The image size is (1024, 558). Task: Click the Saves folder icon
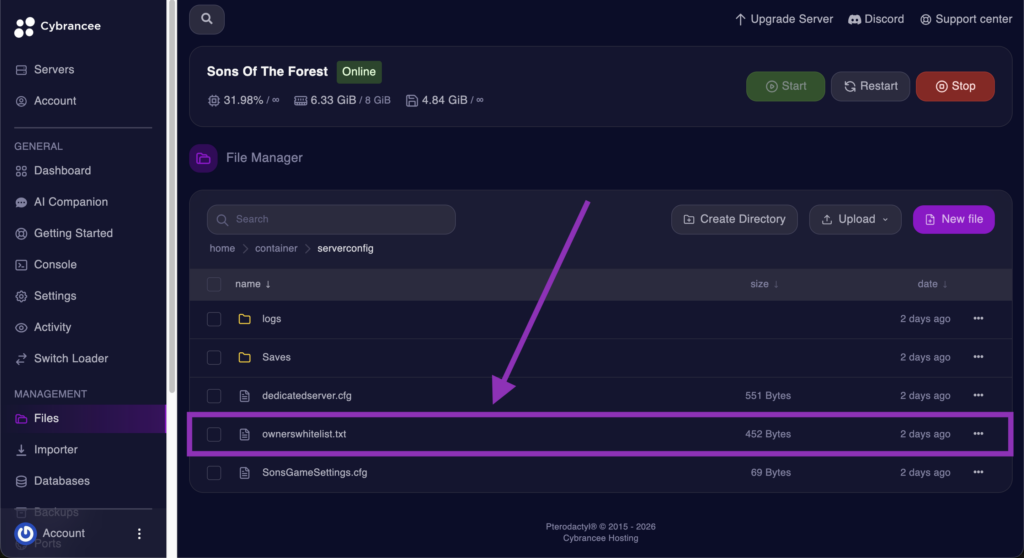click(x=244, y=357)
